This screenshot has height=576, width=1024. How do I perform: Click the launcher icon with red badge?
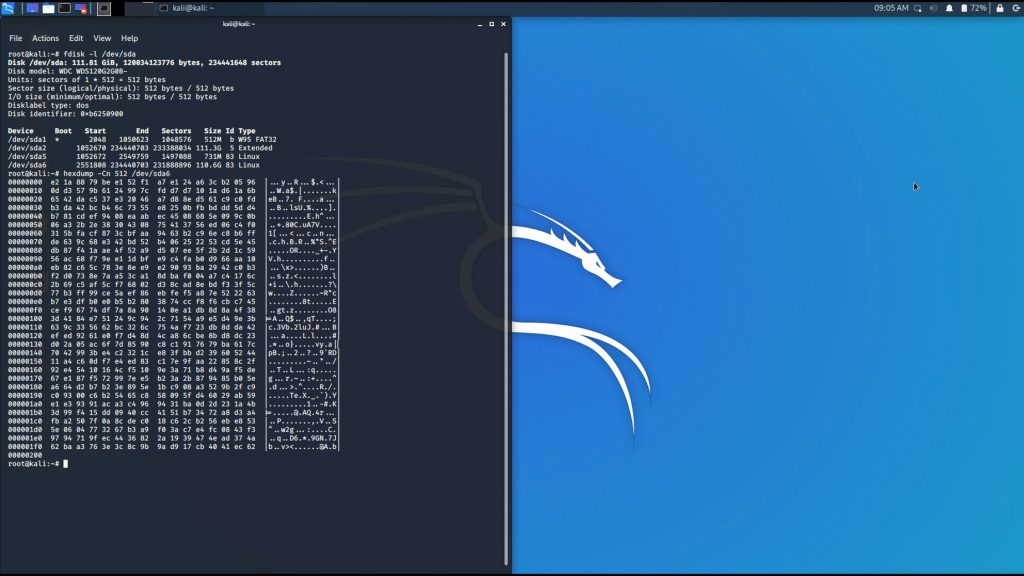tap(81, 8)
